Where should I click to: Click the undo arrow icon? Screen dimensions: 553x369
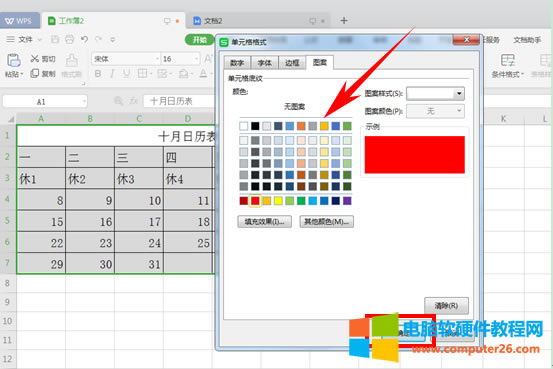(x=84, y=39)
